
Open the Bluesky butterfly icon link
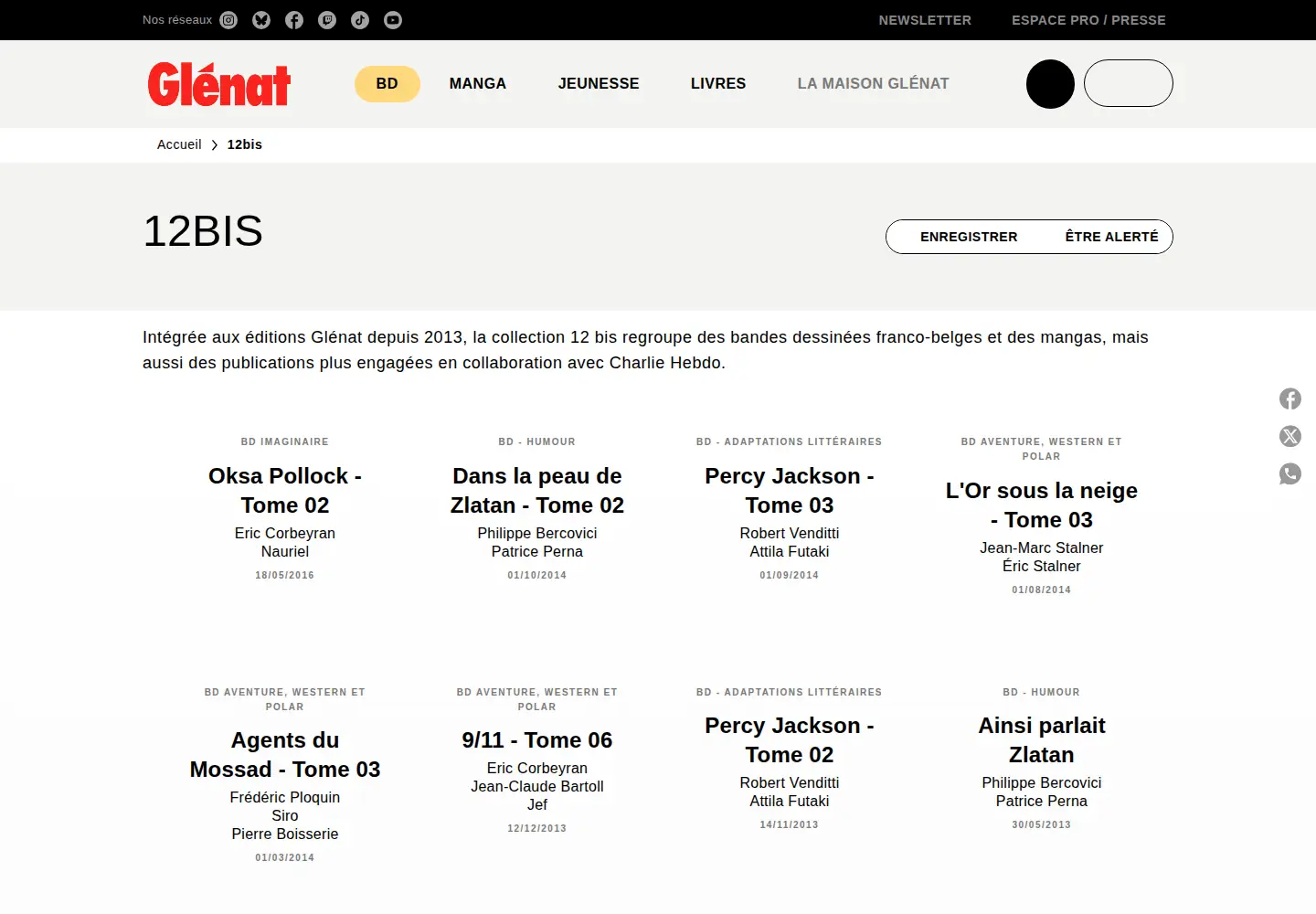point(261,20)
